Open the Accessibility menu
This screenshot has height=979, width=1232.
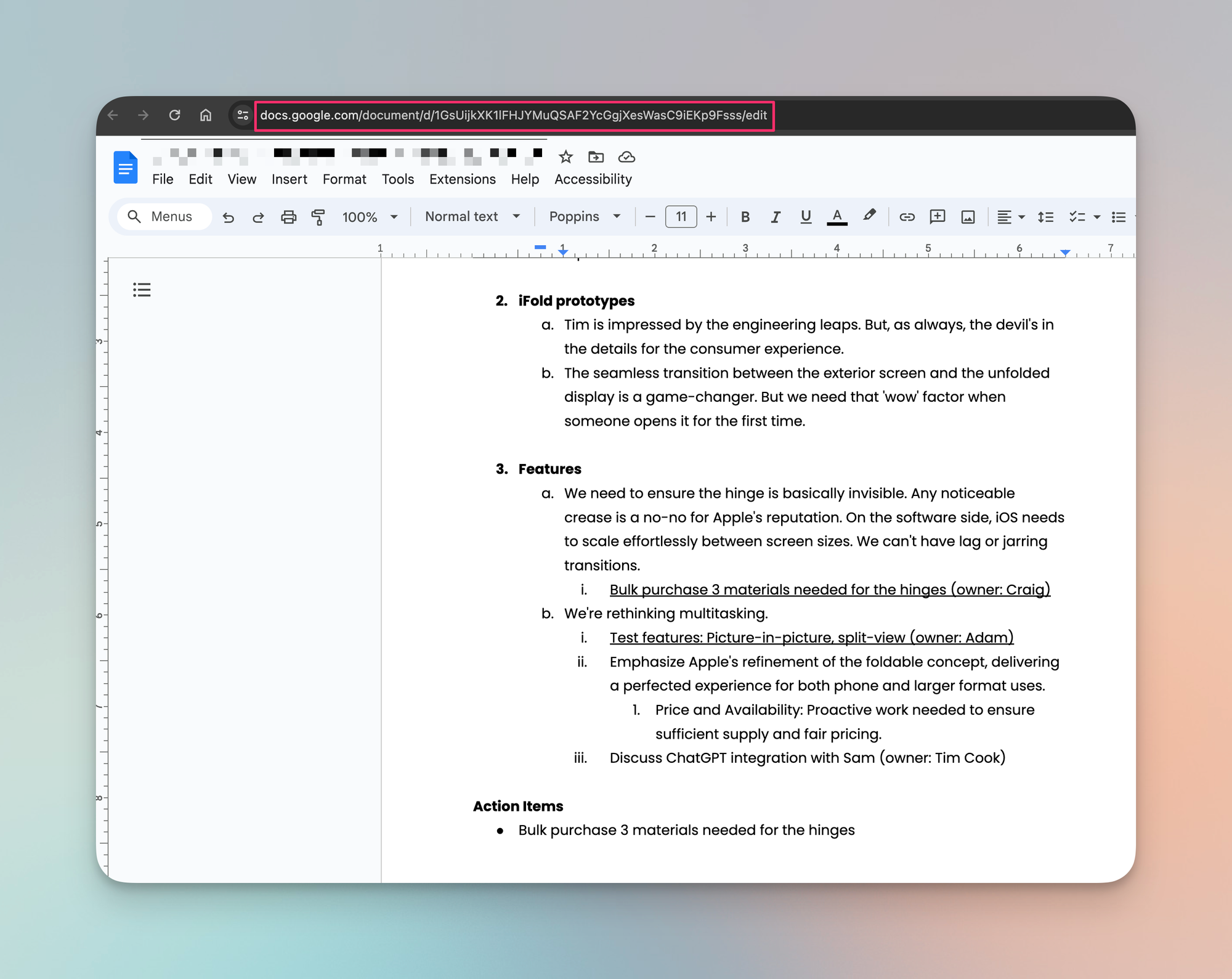pos(593,179)
